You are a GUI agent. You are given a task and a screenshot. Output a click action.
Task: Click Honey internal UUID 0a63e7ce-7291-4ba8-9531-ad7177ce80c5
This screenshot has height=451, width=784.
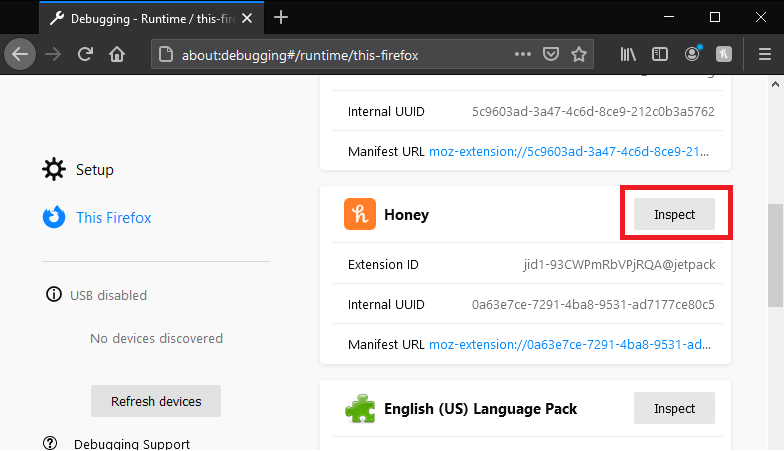pyautogui.click(x=594, y=304)
